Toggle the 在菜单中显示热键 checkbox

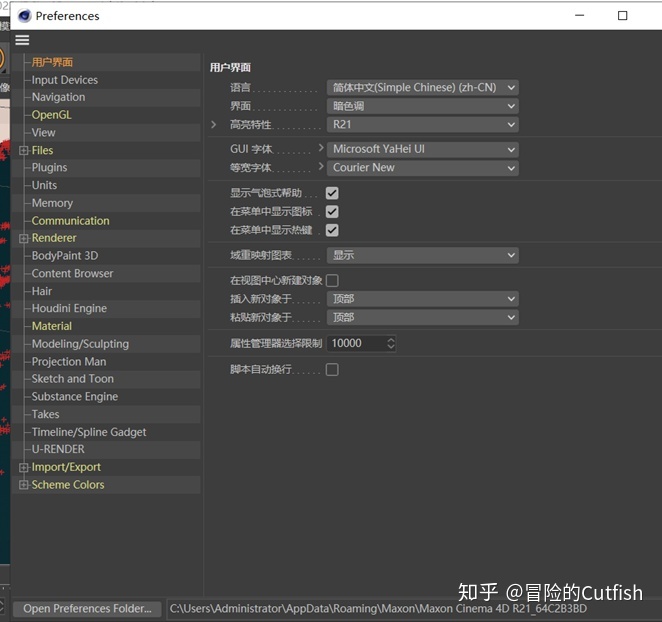332,231
